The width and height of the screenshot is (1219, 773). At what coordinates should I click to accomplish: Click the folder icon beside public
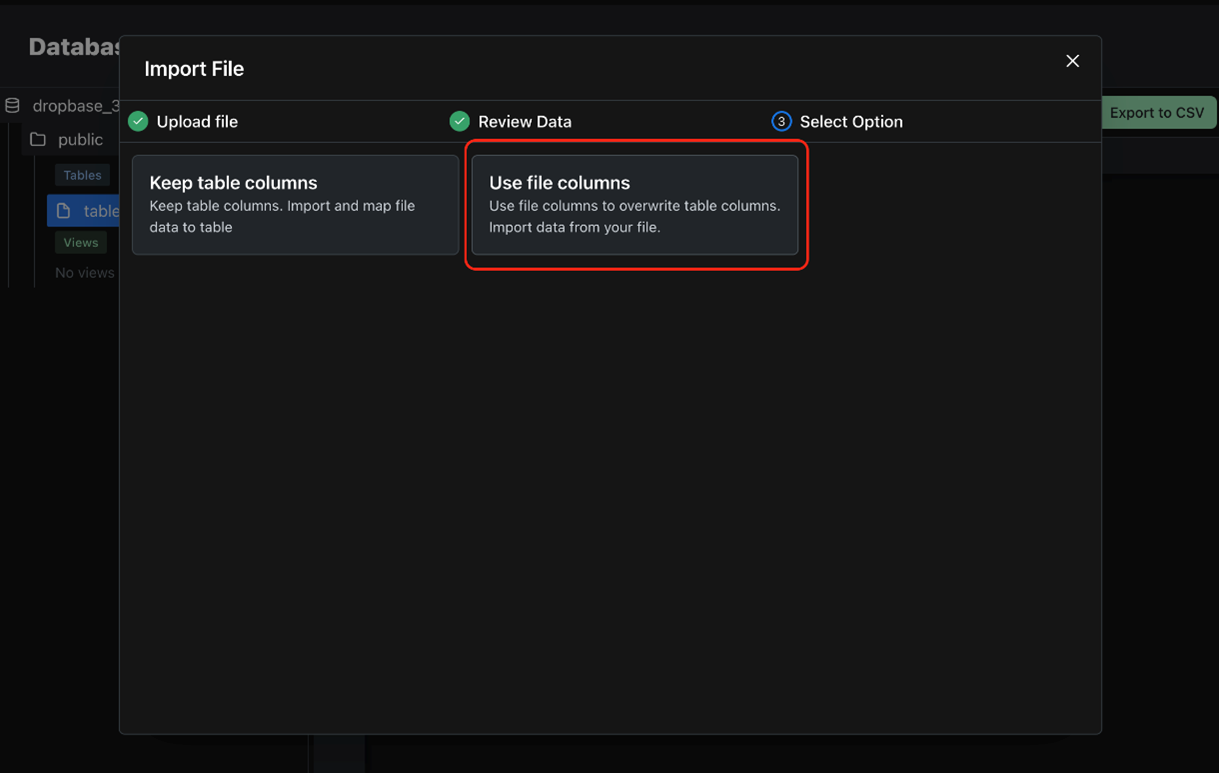(x=38, y=139)
